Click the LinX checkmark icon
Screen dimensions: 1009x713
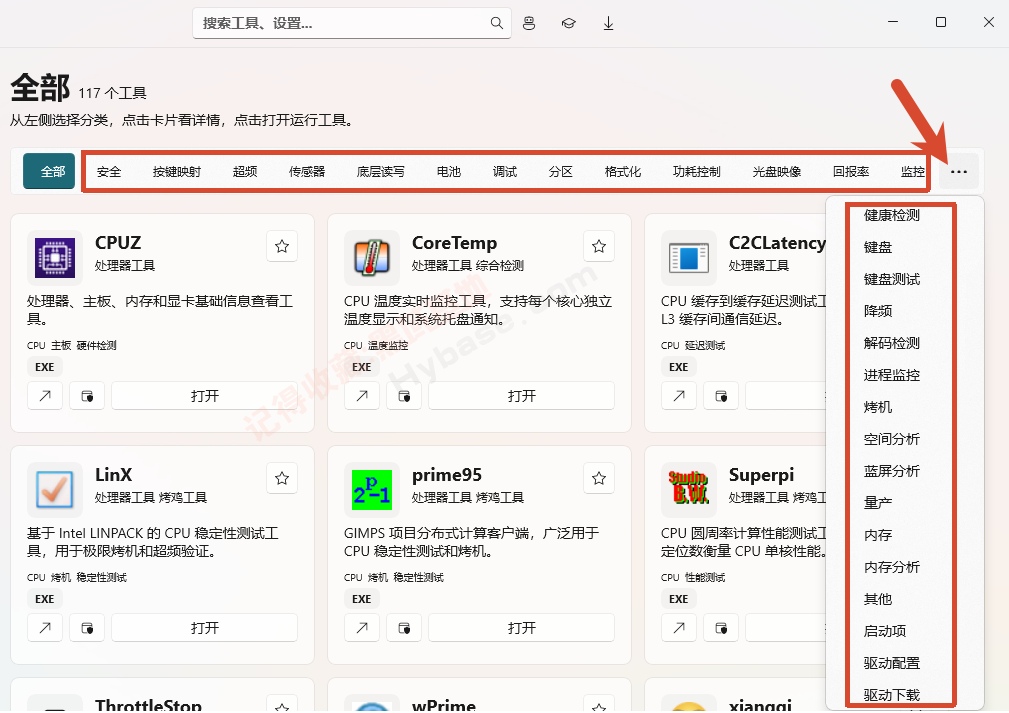(x=55, y=490)
